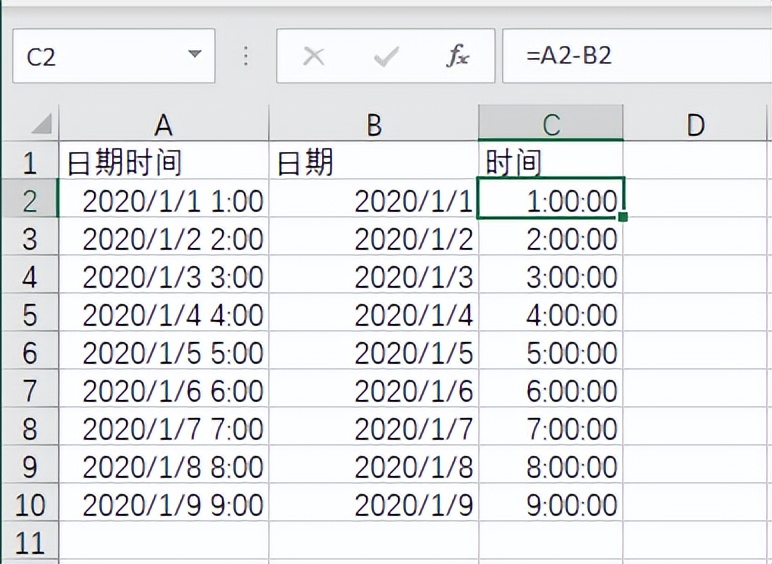The image size is (772, 564).
Task: Select date cell 2020/1/4 in column B
Action: [x=374, y=312]
